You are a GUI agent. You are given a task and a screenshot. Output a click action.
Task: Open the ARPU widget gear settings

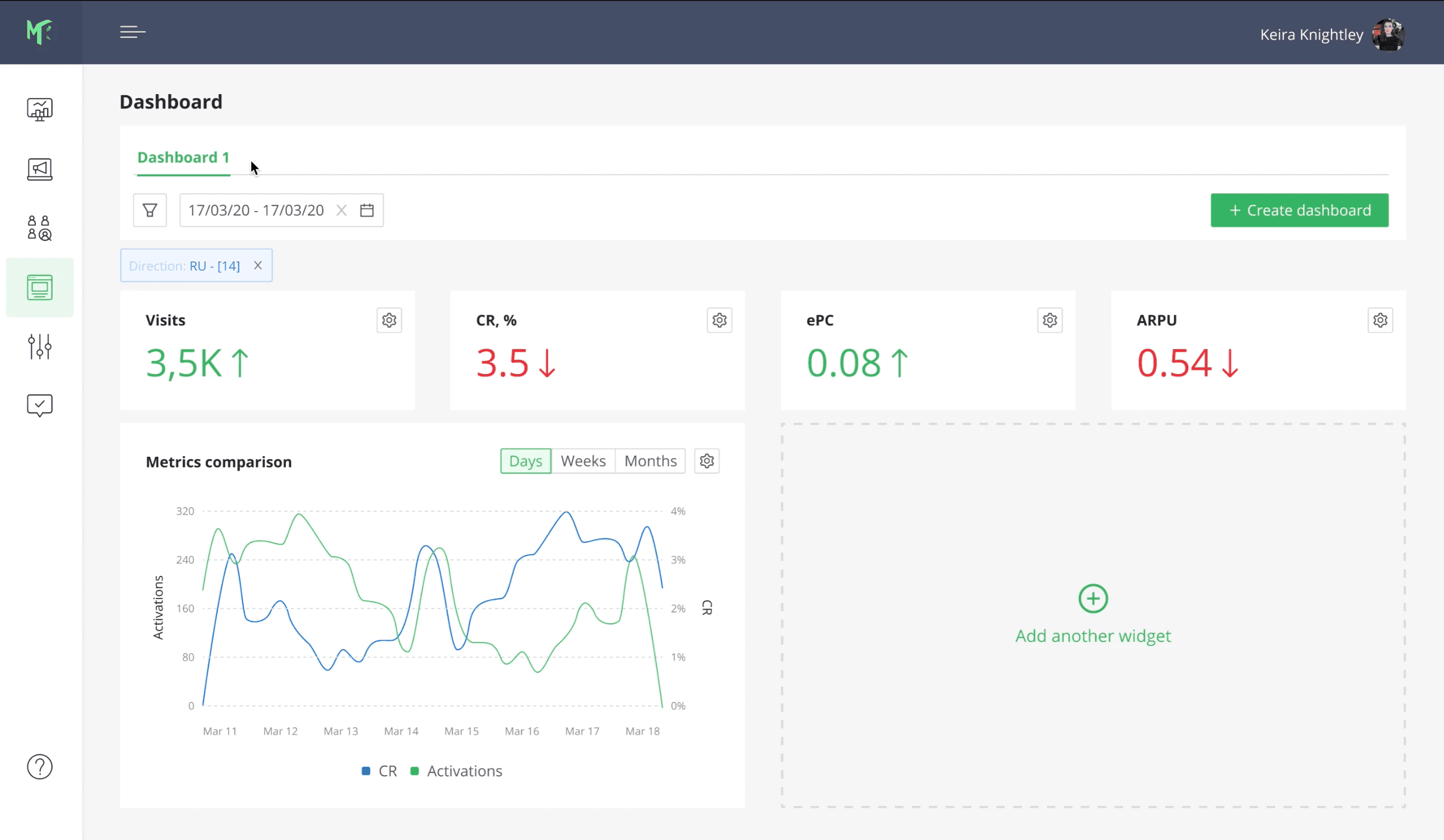[1380, 320]
